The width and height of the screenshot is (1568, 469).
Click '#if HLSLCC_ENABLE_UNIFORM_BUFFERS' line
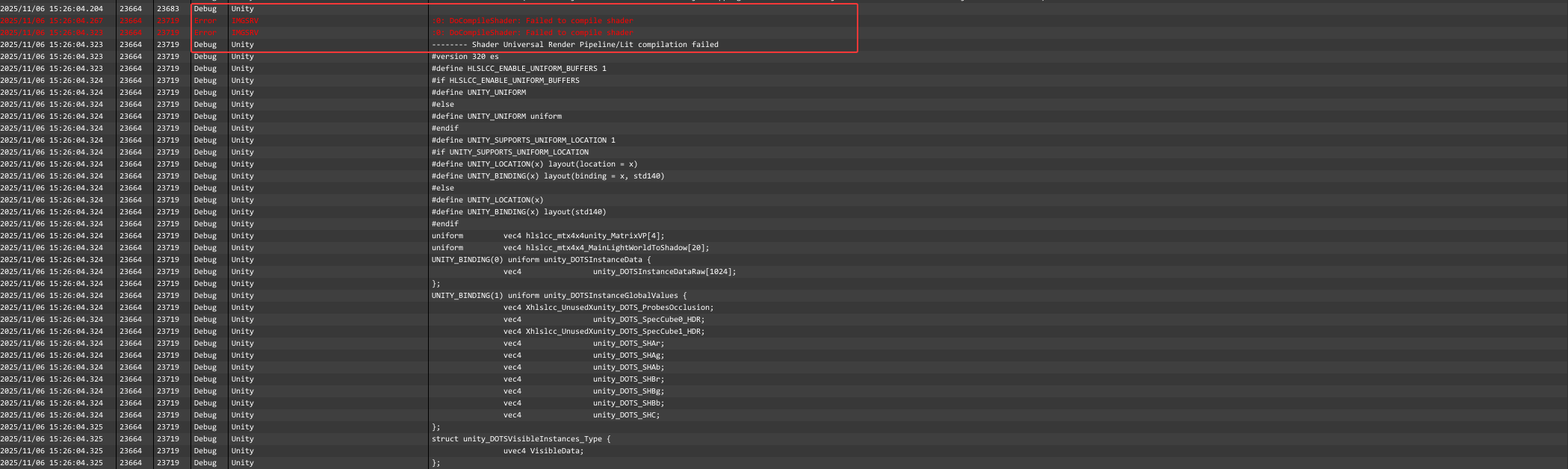pyautogui.click(x=506, y=81)
